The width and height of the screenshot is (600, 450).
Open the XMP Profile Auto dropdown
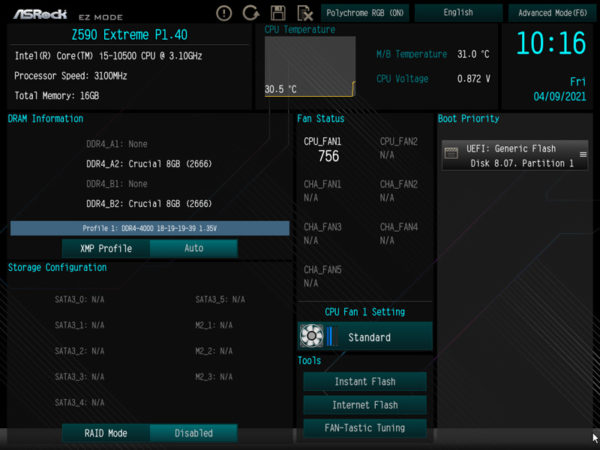tap(194, 248)
